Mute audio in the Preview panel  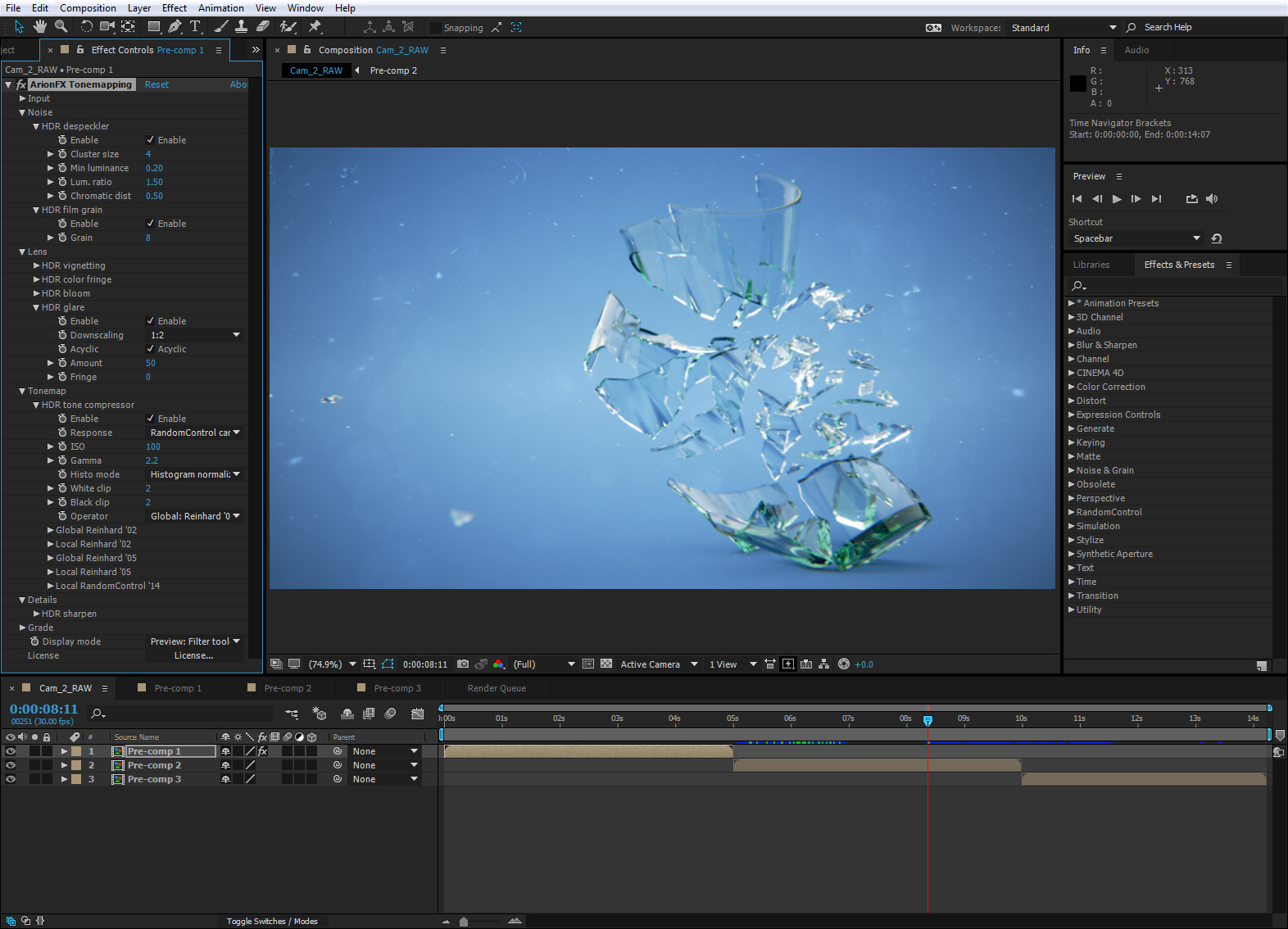[x=1212, y=199]
